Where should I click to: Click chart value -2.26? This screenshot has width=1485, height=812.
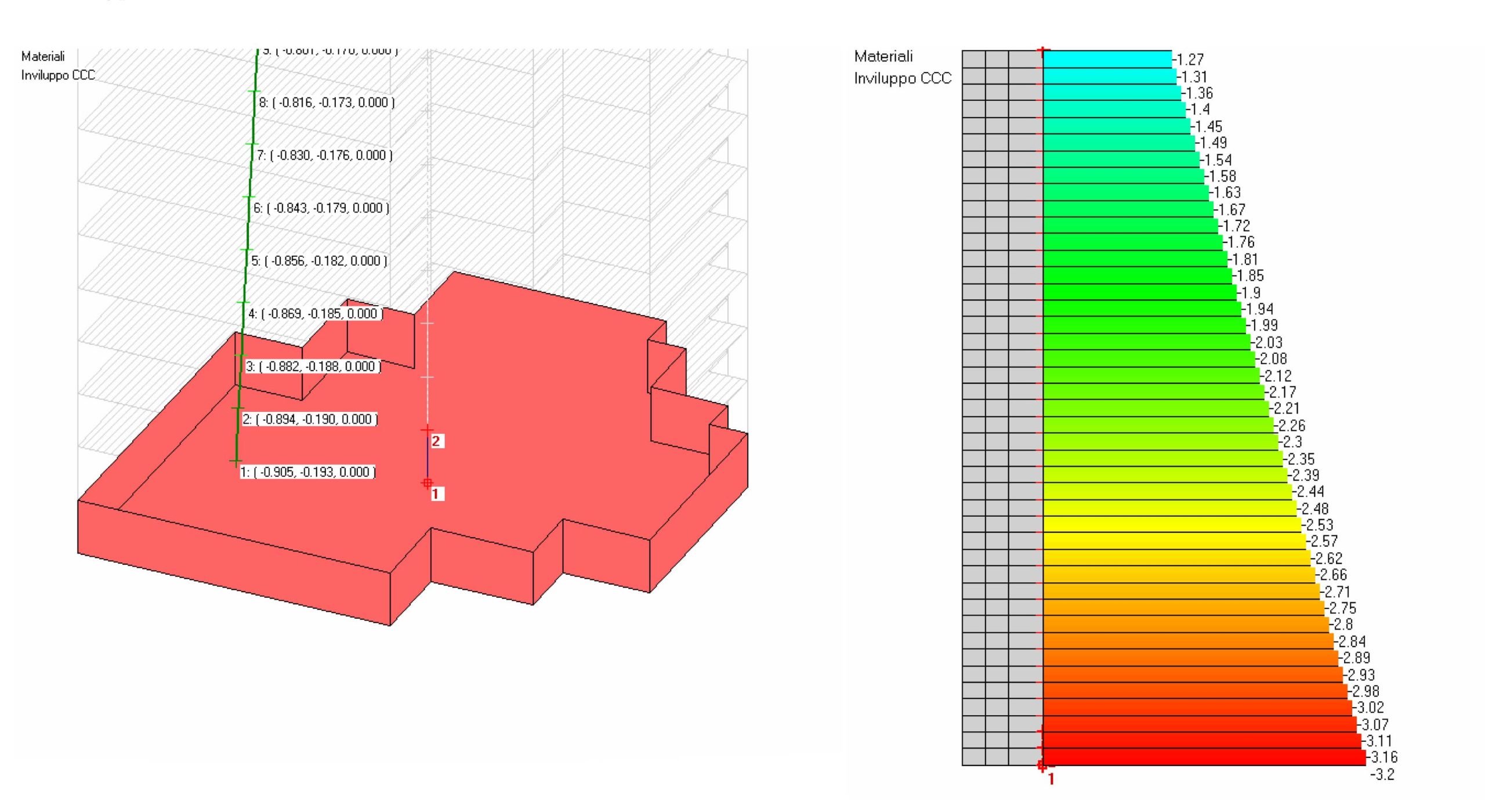tap(1290, 426)
